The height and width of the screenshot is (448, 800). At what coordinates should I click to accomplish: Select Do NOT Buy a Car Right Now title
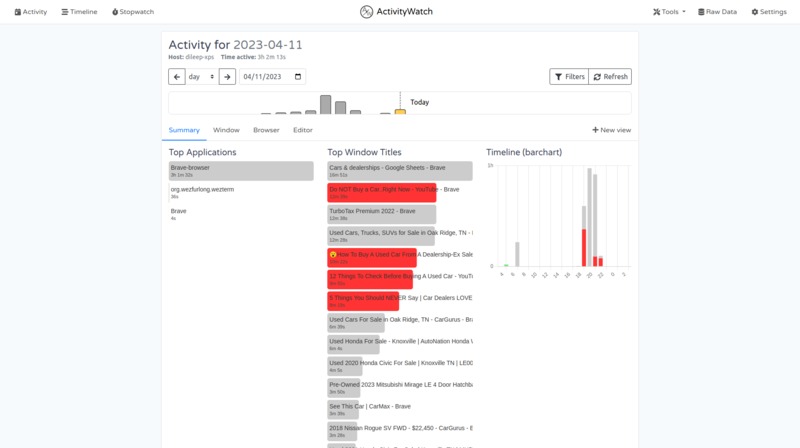pyautogui.click(x=400, y=192)
